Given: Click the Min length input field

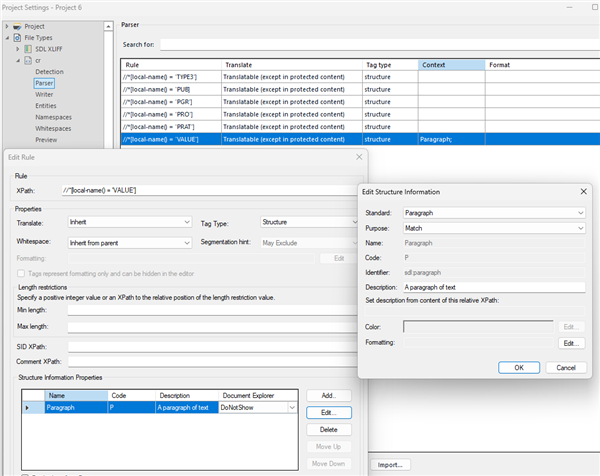Looking at the screenshot, I should [212, 310].
